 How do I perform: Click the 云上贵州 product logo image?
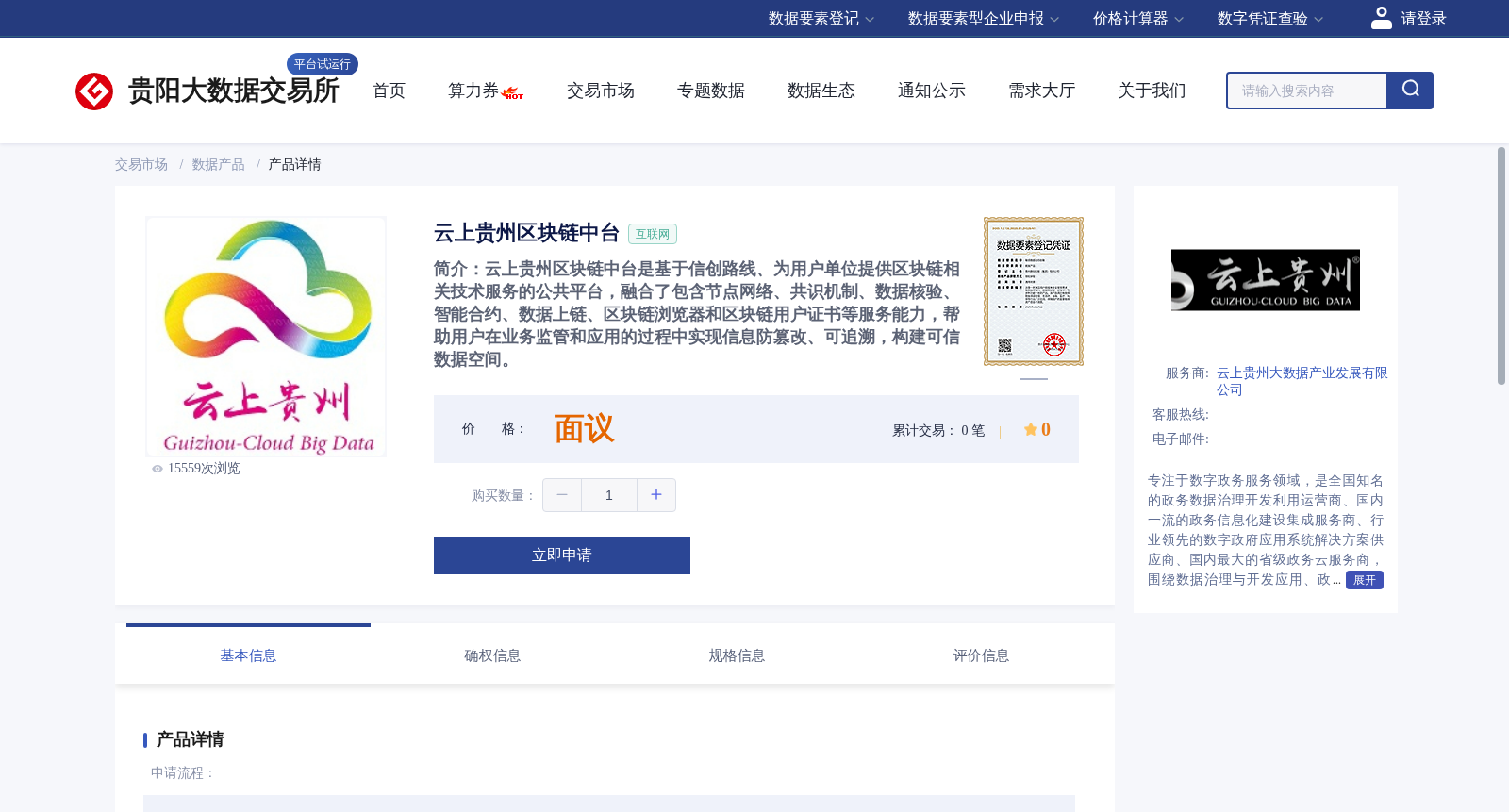click(266, 337)
